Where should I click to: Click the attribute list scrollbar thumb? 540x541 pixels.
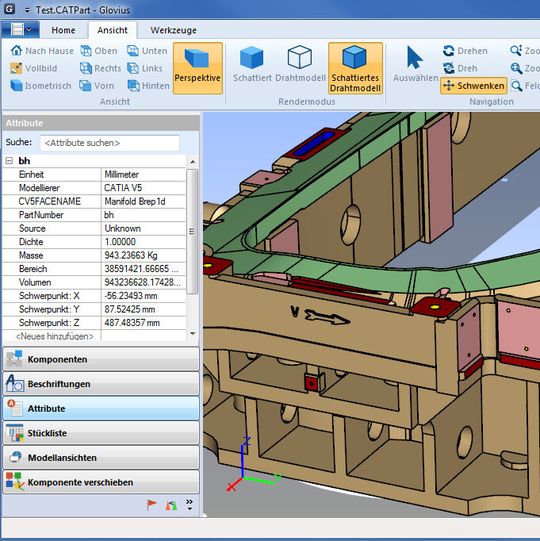pos(193,231)
